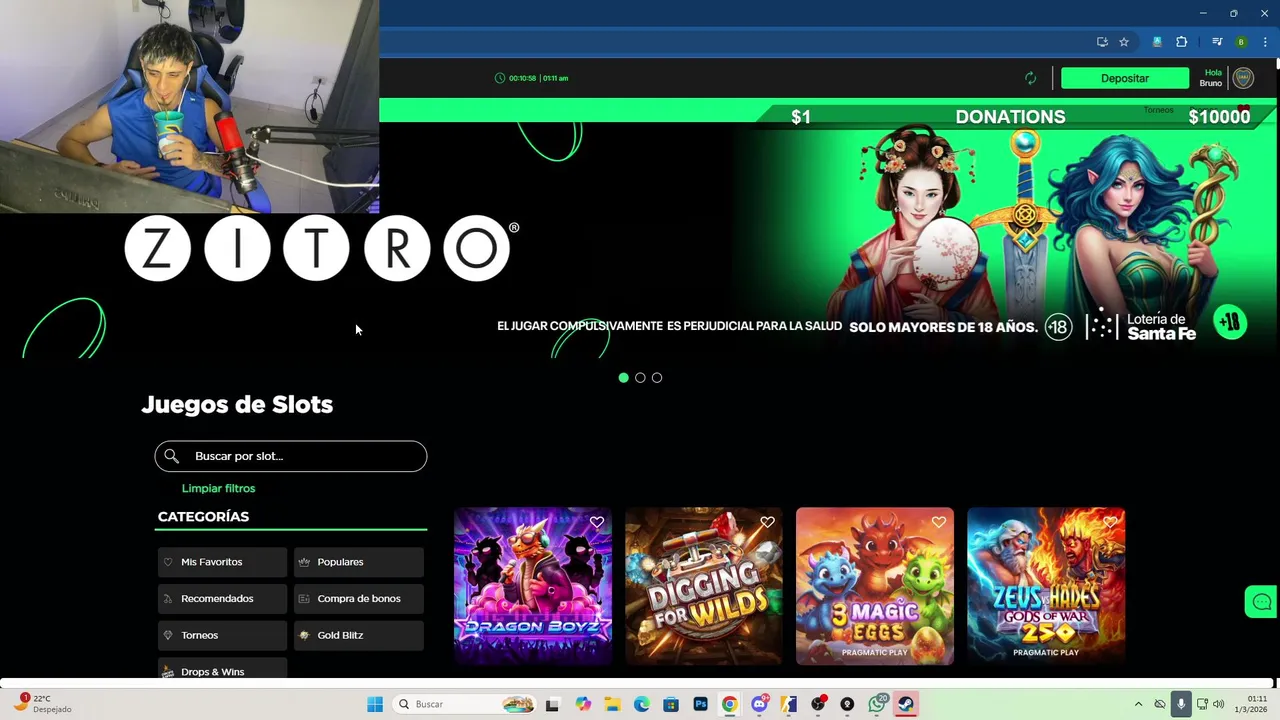Click the install app icon in address bar
This screenshot has width=1280, height=720.
click(1102, 42)
